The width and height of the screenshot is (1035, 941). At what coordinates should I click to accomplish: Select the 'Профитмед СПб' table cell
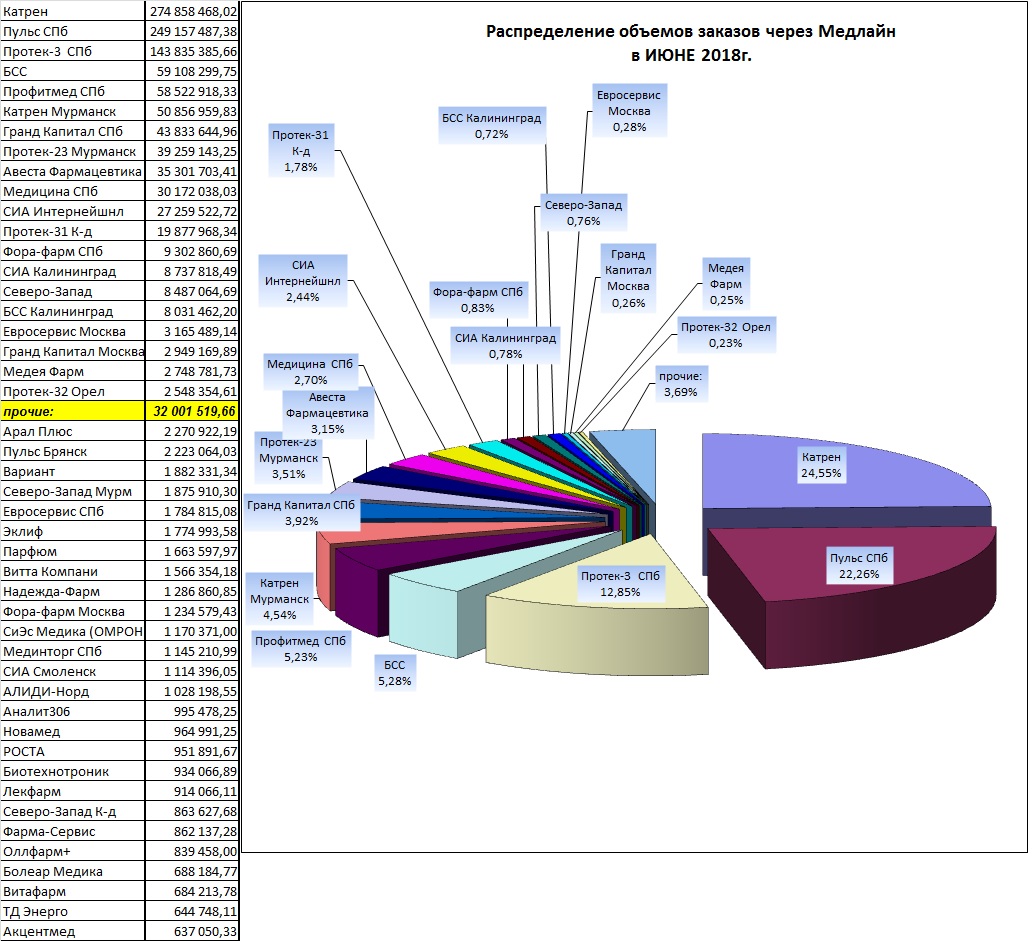click(73, 91)
